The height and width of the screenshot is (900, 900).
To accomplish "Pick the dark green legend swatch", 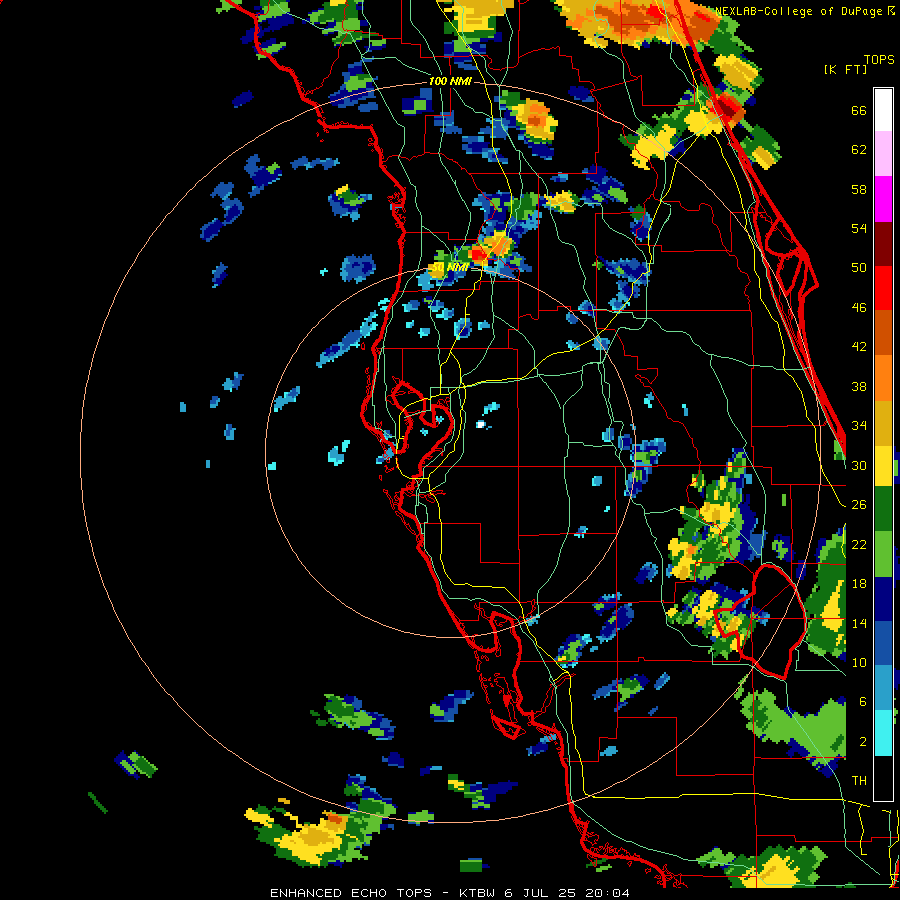I will (883, 509).
